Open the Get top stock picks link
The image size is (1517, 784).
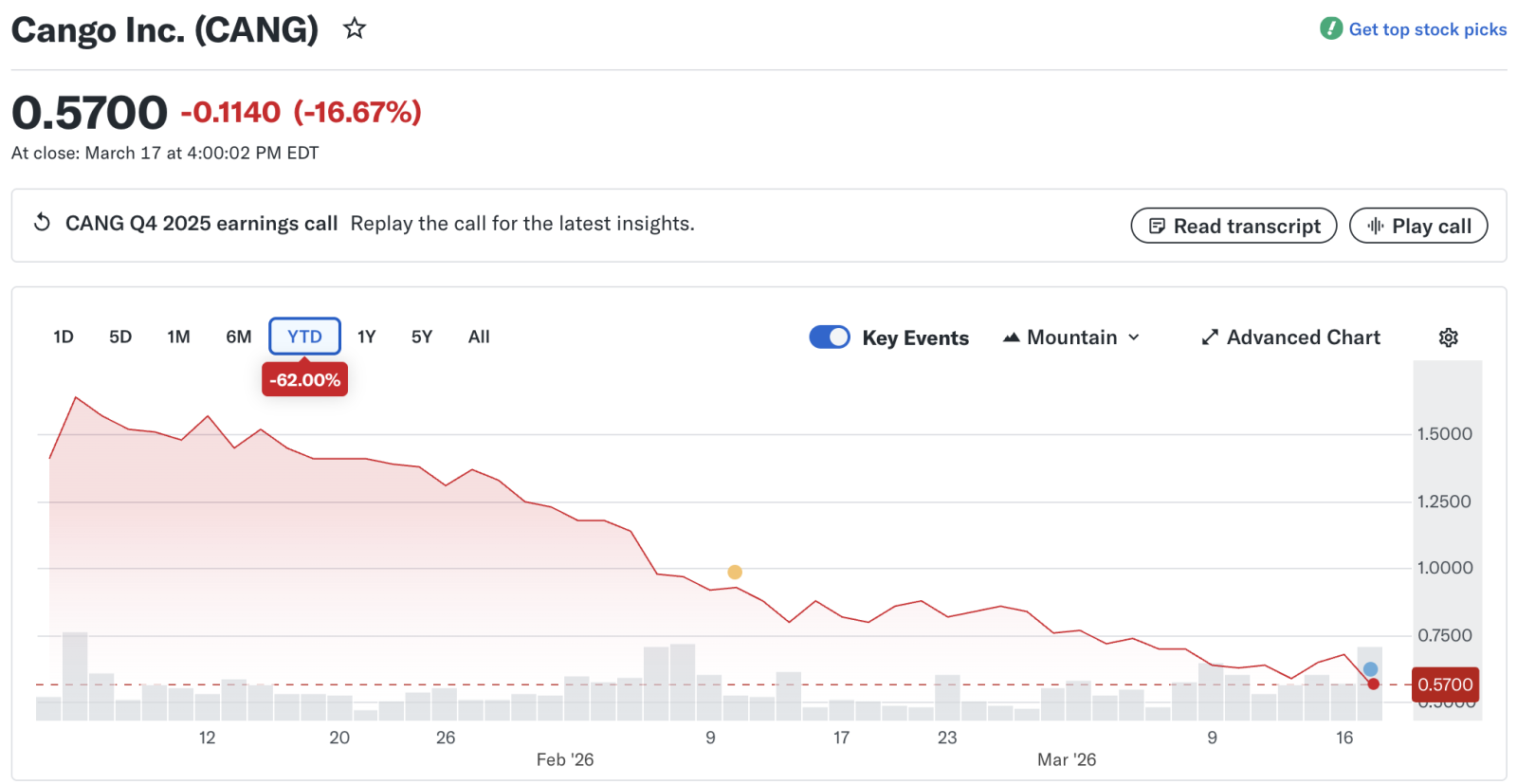click(x=1427, y=29)
